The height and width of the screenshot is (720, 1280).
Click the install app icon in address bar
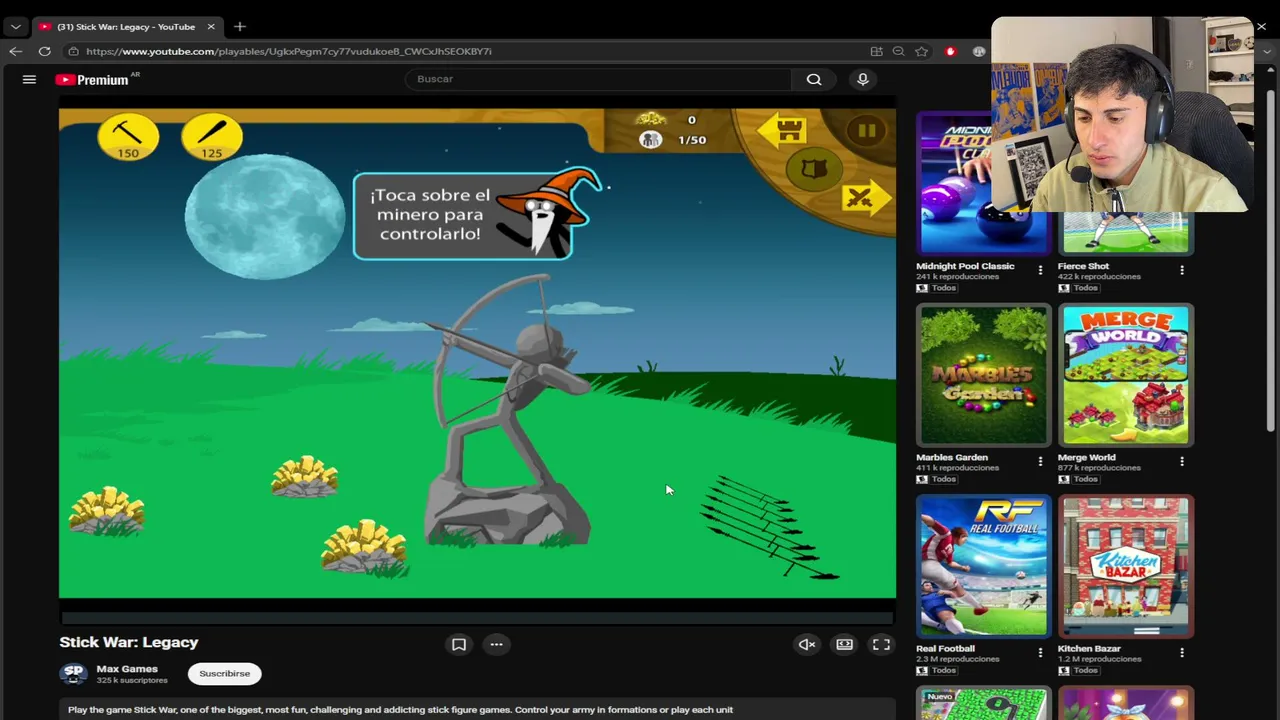(876, 51)
